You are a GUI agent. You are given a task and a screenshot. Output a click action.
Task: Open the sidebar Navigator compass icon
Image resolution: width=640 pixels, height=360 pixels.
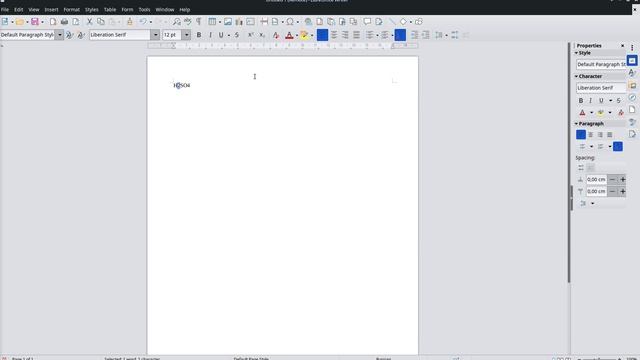(632, 98)
